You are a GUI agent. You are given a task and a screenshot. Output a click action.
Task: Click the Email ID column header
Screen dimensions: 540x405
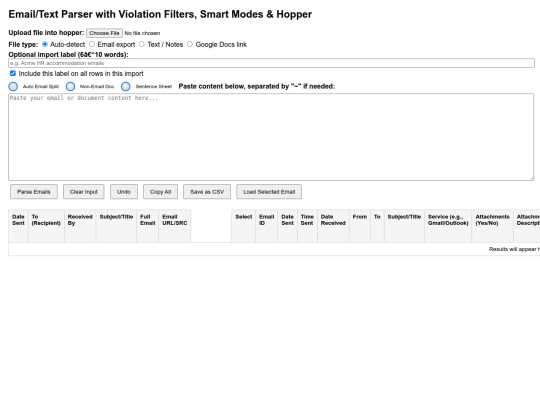coord(267,226)
